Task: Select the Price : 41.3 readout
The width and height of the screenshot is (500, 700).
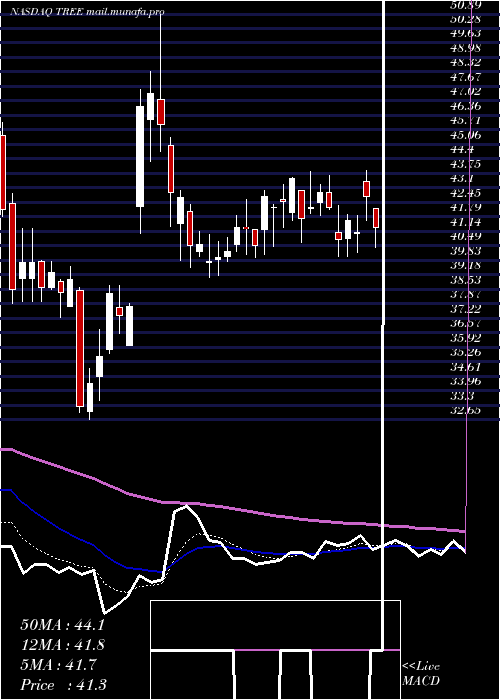Action: click(63, 685)
